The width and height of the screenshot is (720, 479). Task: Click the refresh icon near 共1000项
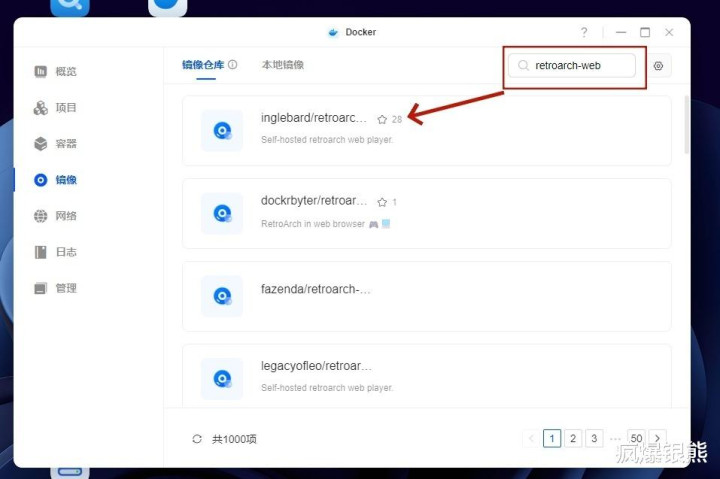click(x=197, y=439)
